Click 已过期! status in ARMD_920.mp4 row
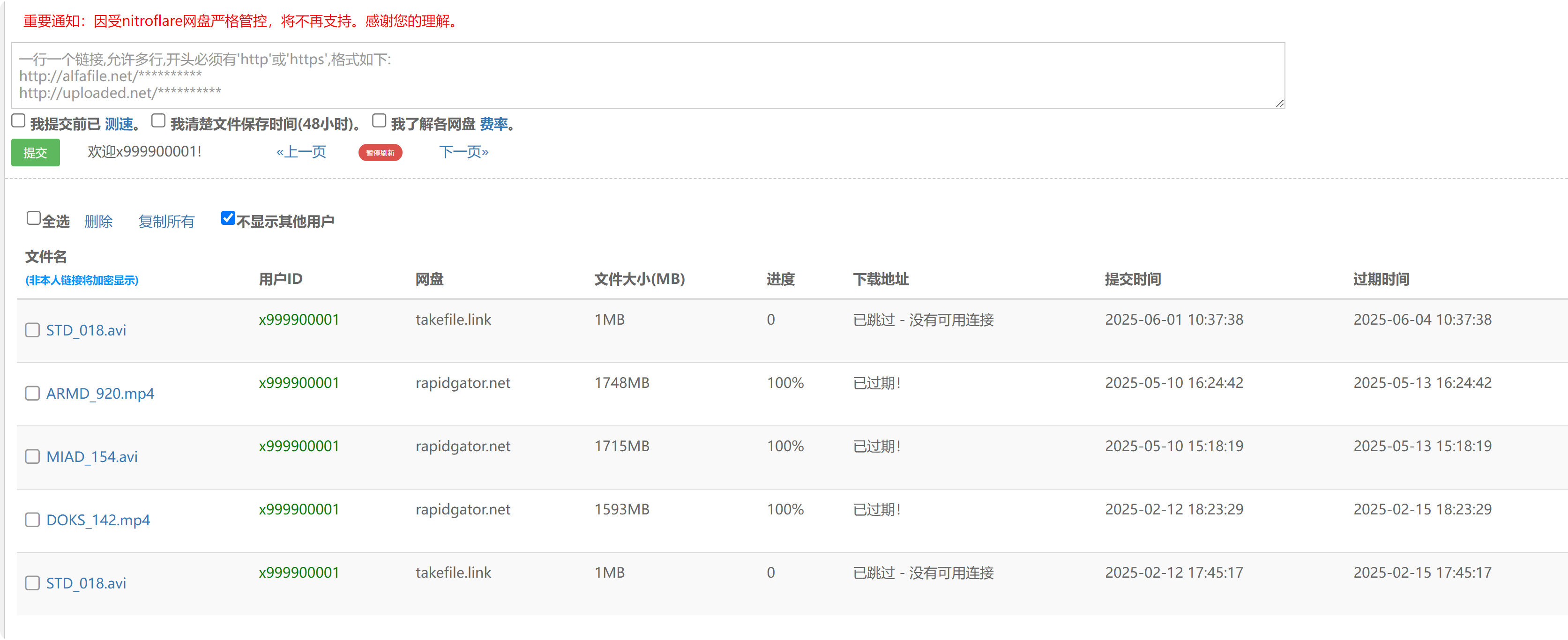 pos(877,383)
